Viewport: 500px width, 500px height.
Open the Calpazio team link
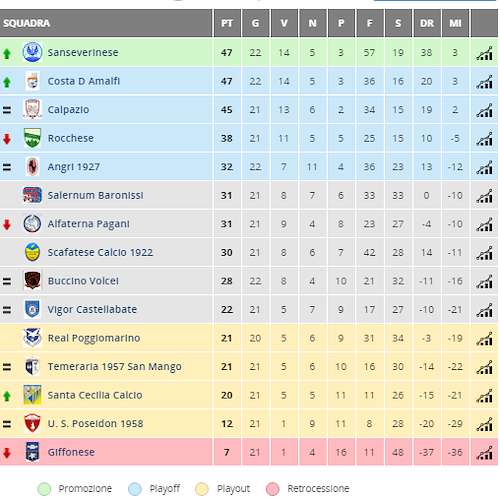68,110
